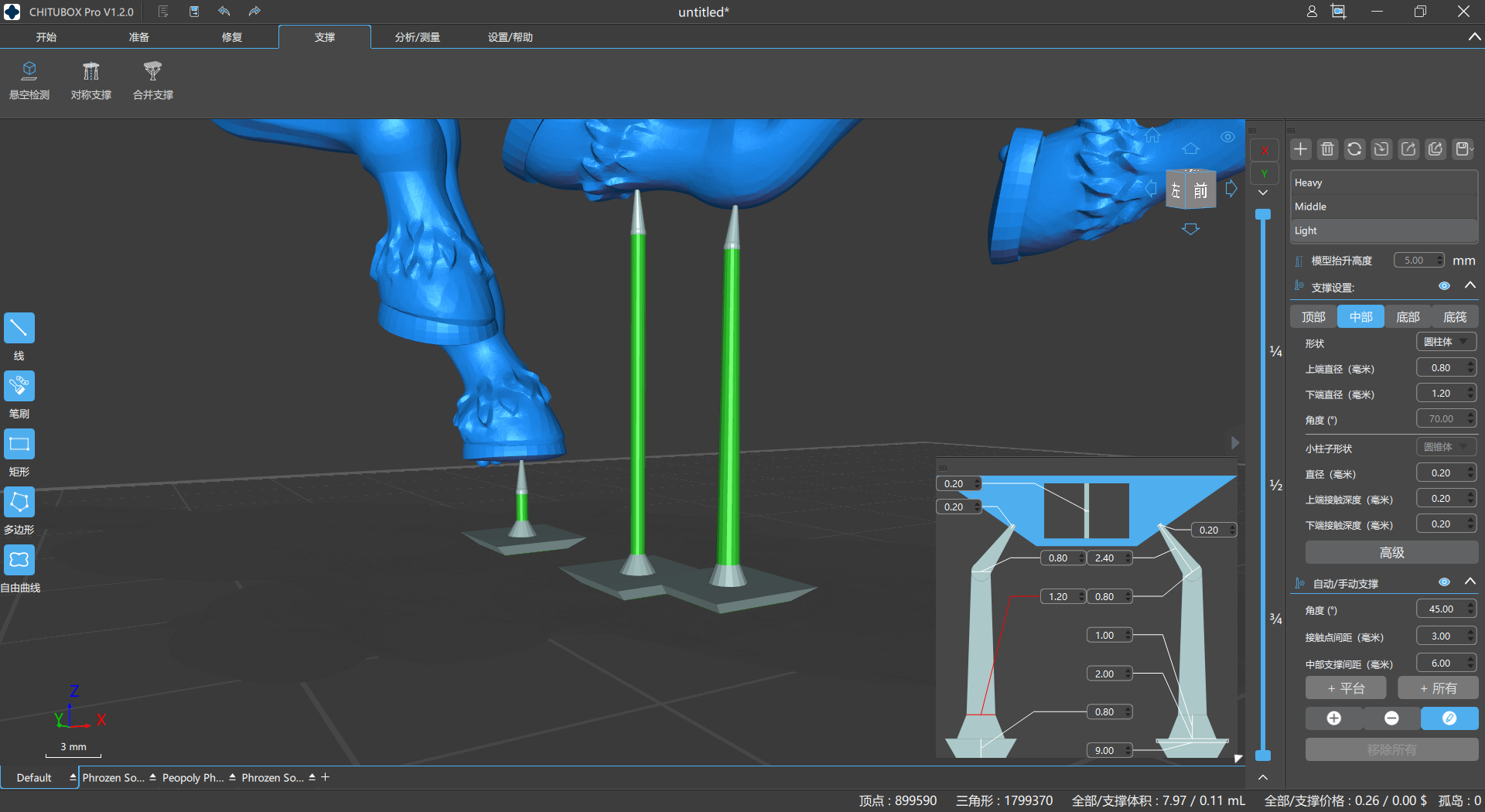Open the 合并支撑 merge support tool

point(153,80)
